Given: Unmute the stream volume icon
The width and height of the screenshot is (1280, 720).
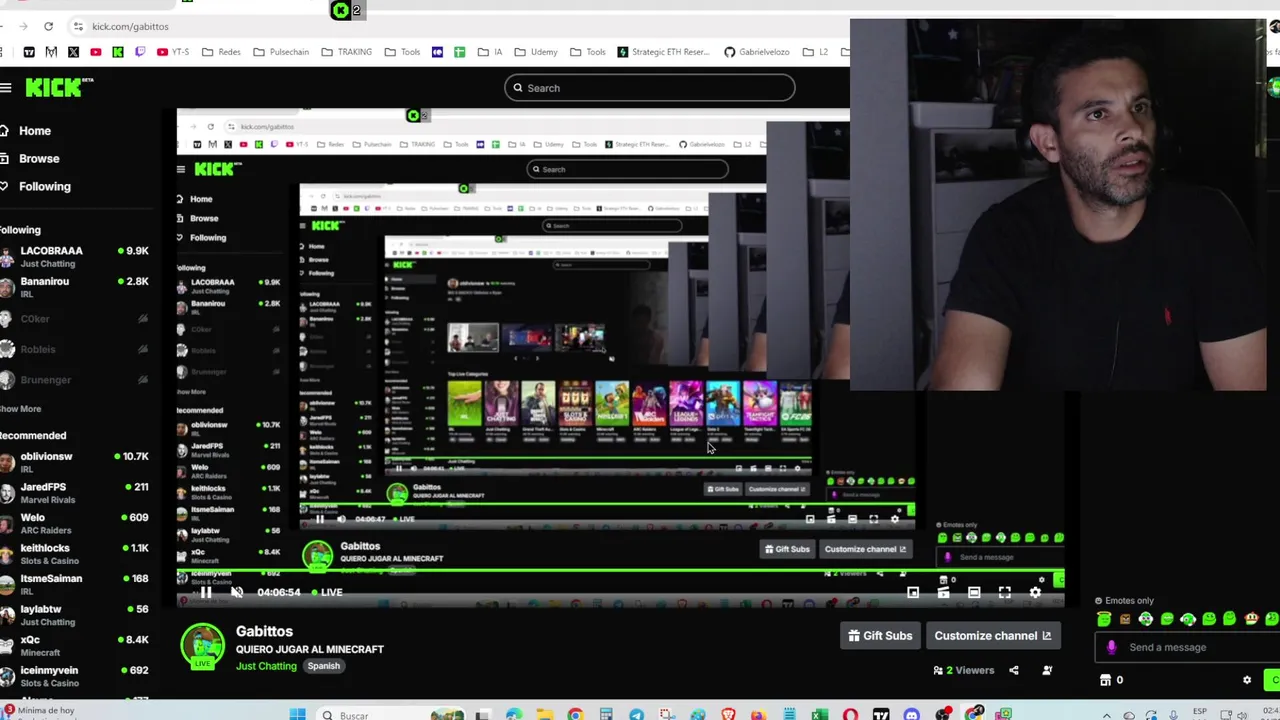Looking at the screenshot, I should coord(237,592).
